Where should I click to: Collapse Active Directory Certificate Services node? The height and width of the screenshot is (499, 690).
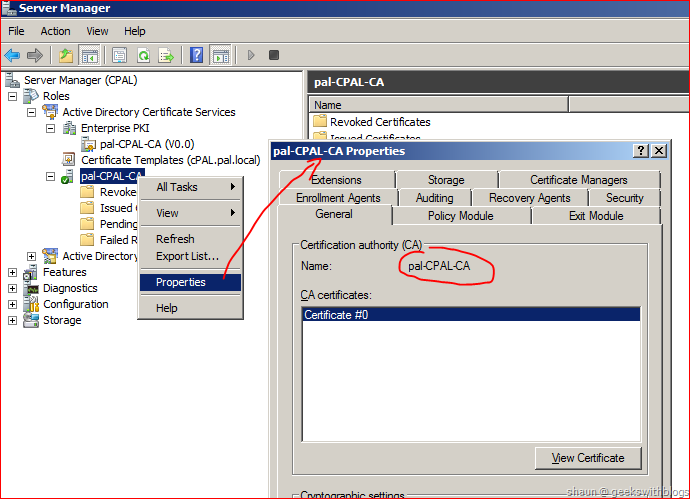[31, 112]
